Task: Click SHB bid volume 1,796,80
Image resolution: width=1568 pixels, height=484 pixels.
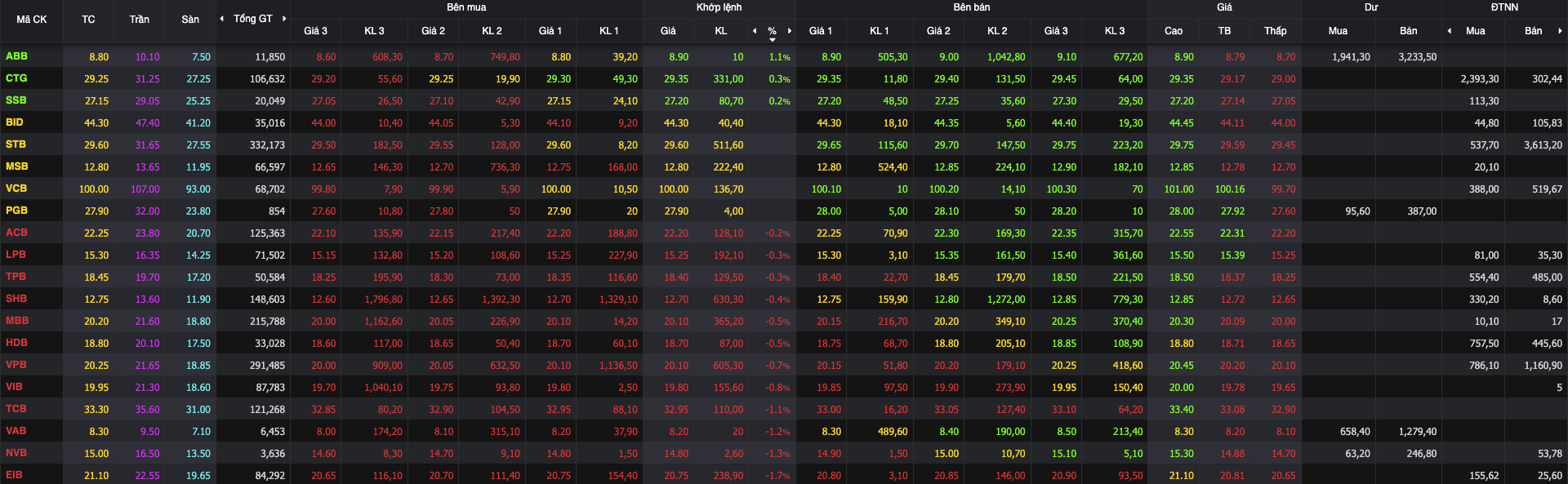Action: pos(383,300)
